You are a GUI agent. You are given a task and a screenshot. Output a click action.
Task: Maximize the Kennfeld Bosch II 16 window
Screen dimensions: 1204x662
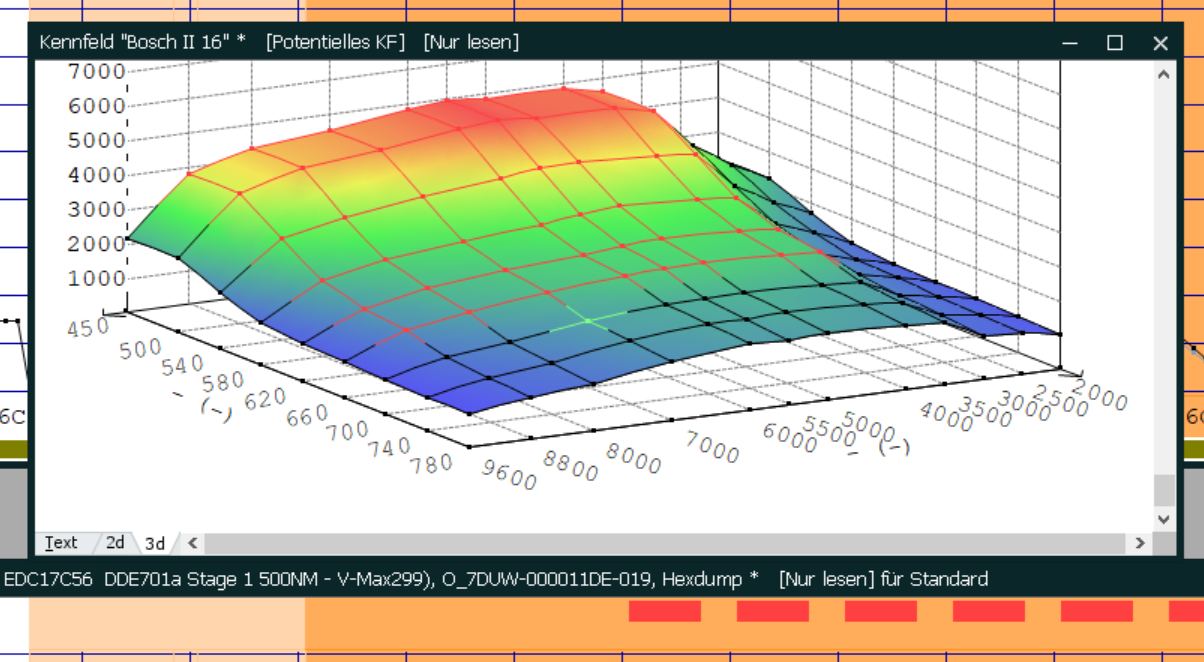[x=1115, y=43]
